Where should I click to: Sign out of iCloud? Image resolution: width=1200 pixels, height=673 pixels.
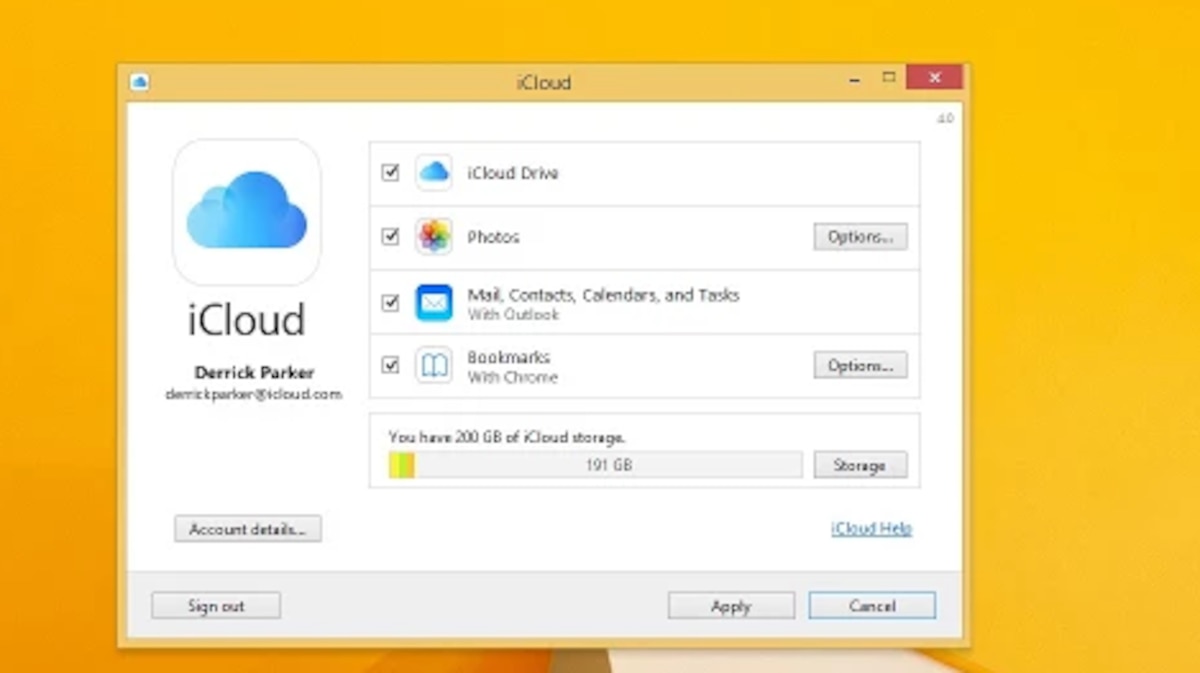point(216,605)
